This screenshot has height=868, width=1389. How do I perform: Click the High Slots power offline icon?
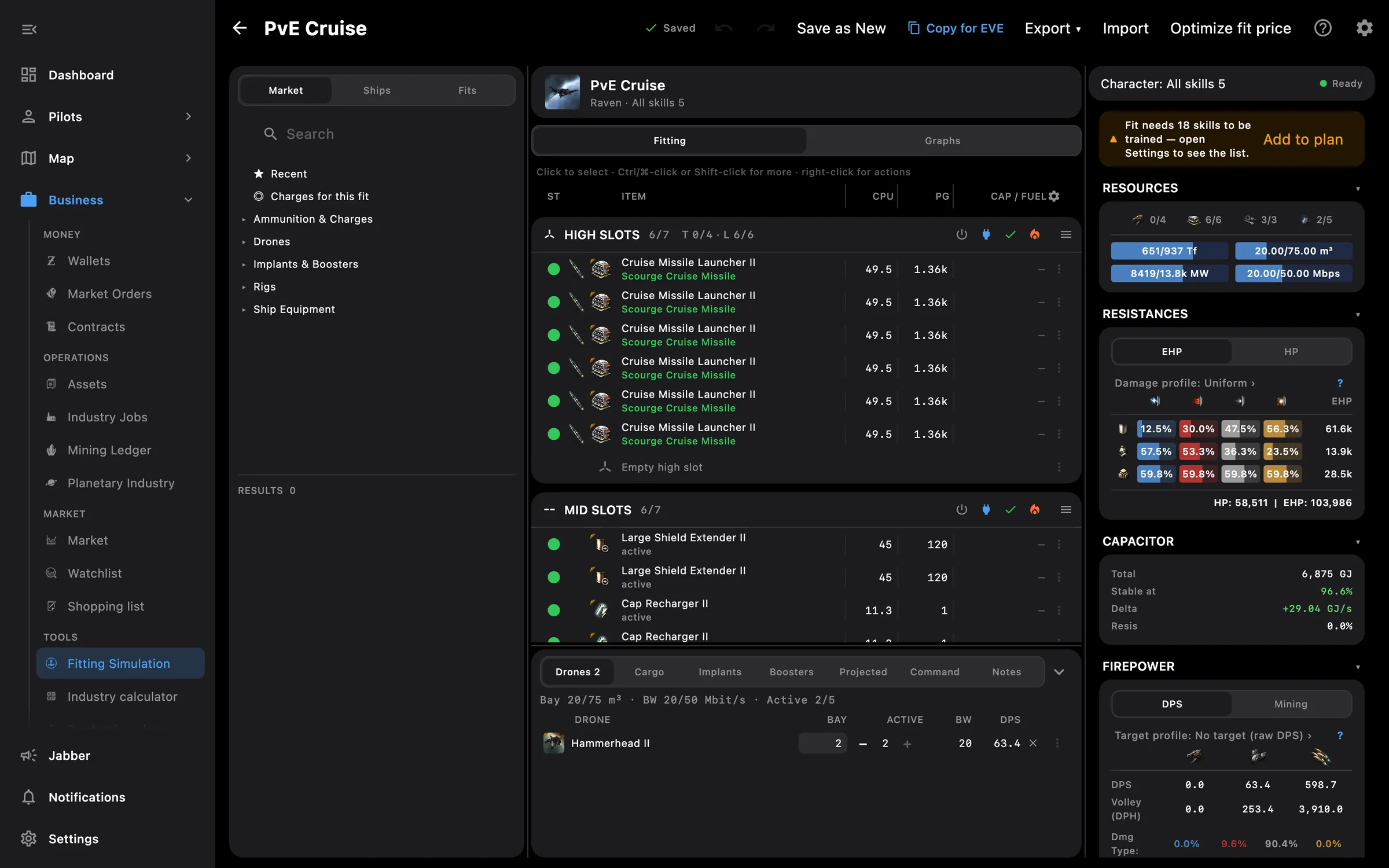(962, 234)
